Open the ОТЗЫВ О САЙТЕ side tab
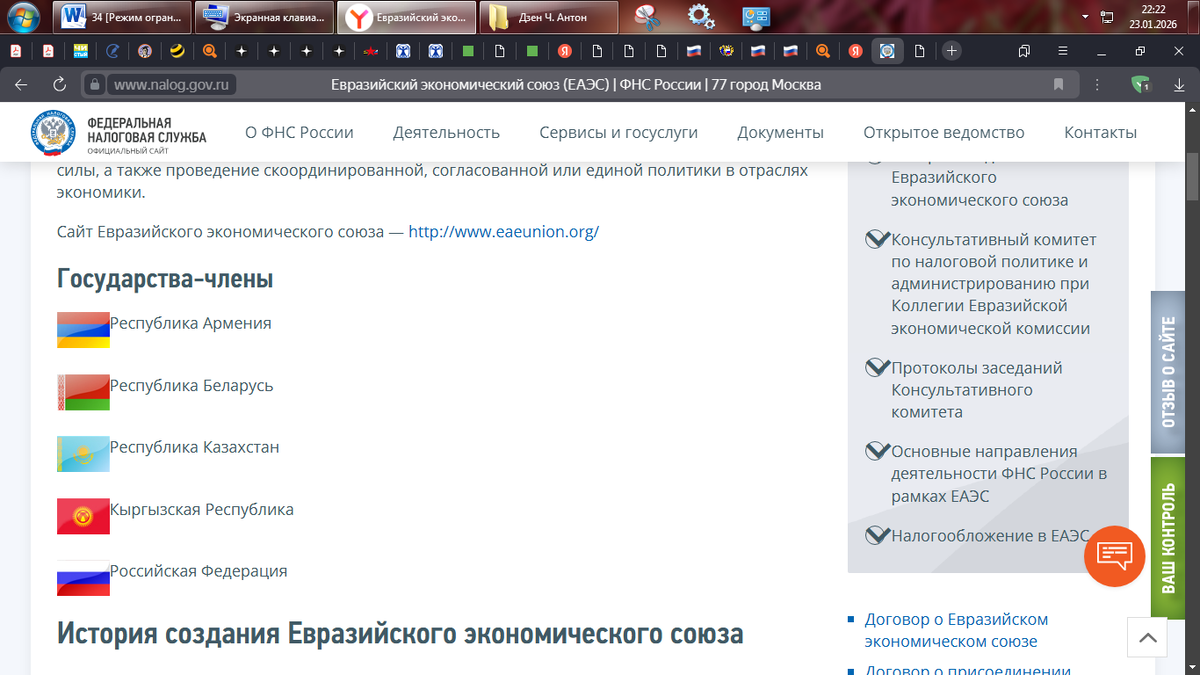Viewport: 1200px width, 675px height. click(x=1168, y=372)
